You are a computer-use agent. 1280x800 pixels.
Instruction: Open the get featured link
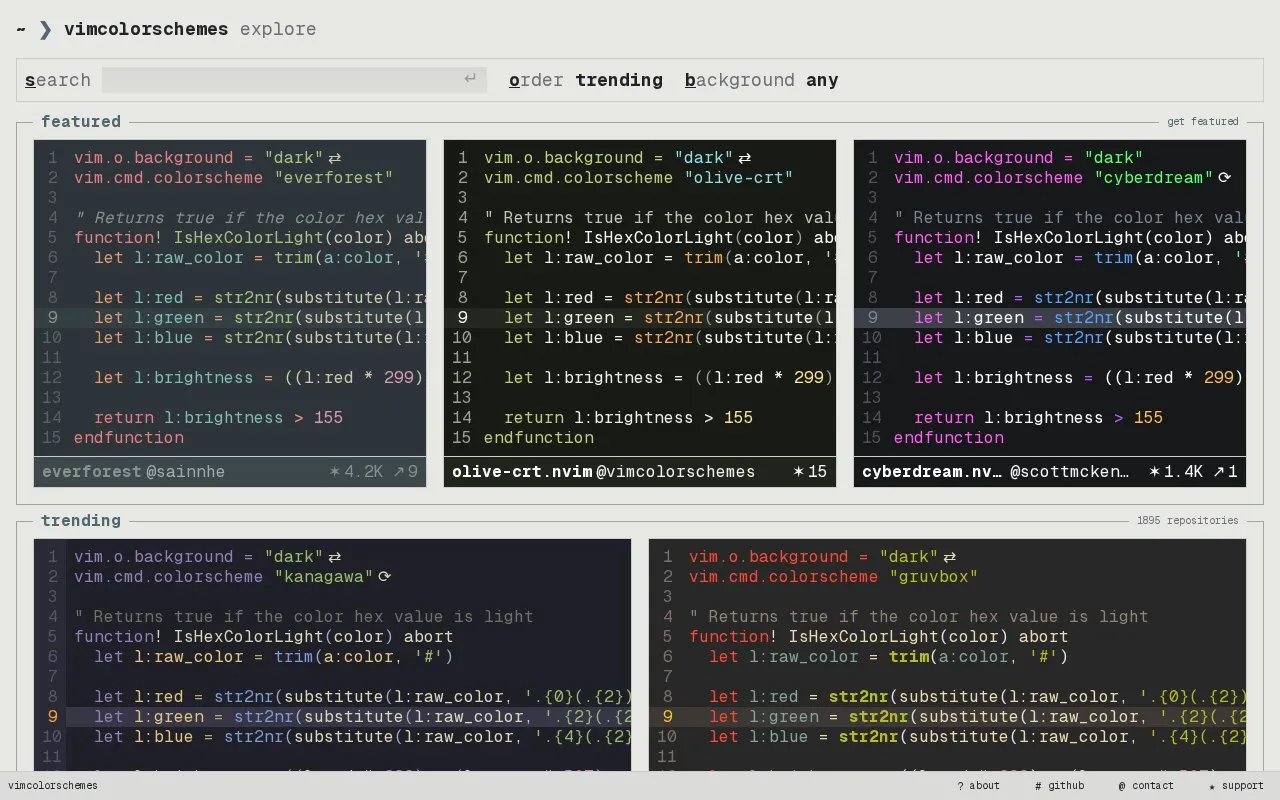[1203, 121]
